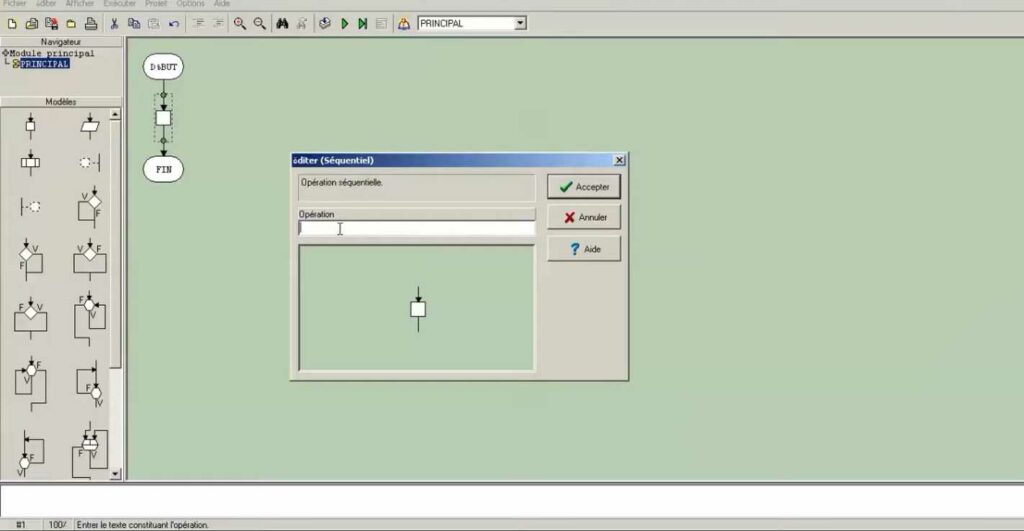This screenshot has width=1024, height=531.
Task: Select the simple conditional model with V above F
Action: pyautogui.click(x=90, y=207)
